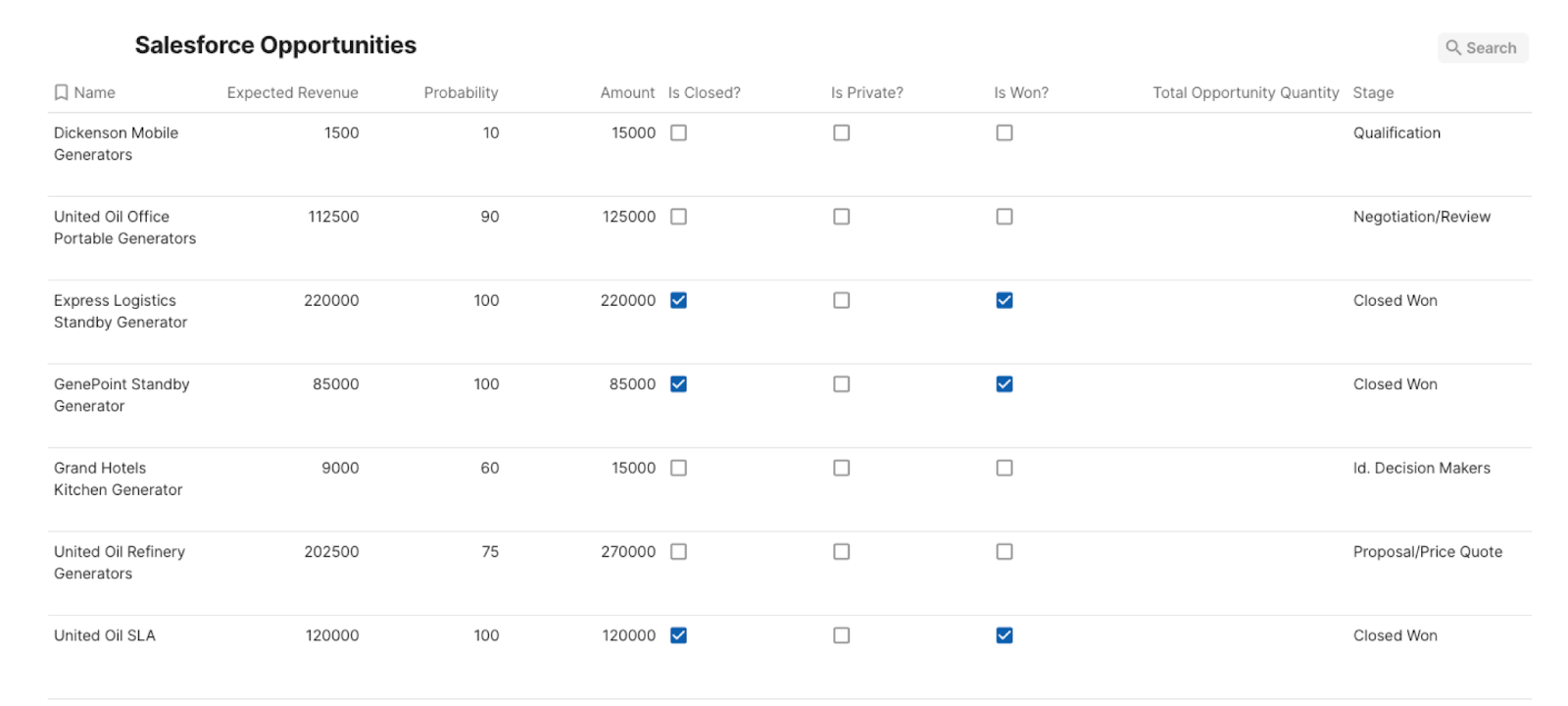Click the Is Private? column header
The width and height of the screenshot is (1568, 706).
click(x=866, y=92)
